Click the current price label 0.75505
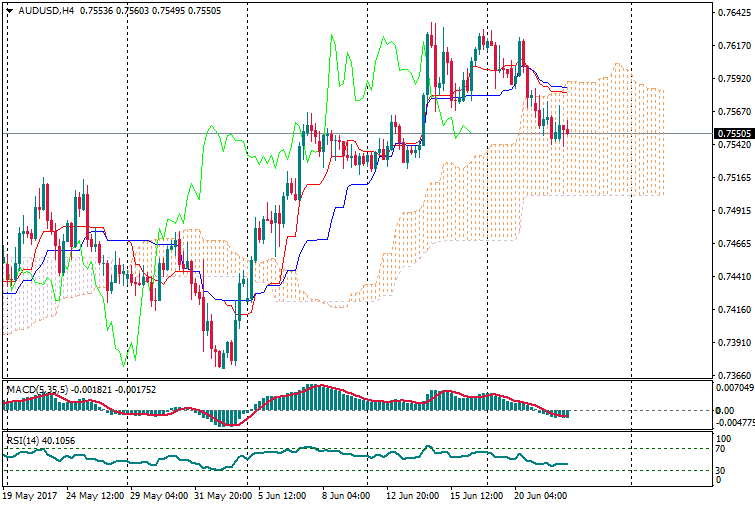The width and height of the screenshot is (755, 507). (733, 133)
